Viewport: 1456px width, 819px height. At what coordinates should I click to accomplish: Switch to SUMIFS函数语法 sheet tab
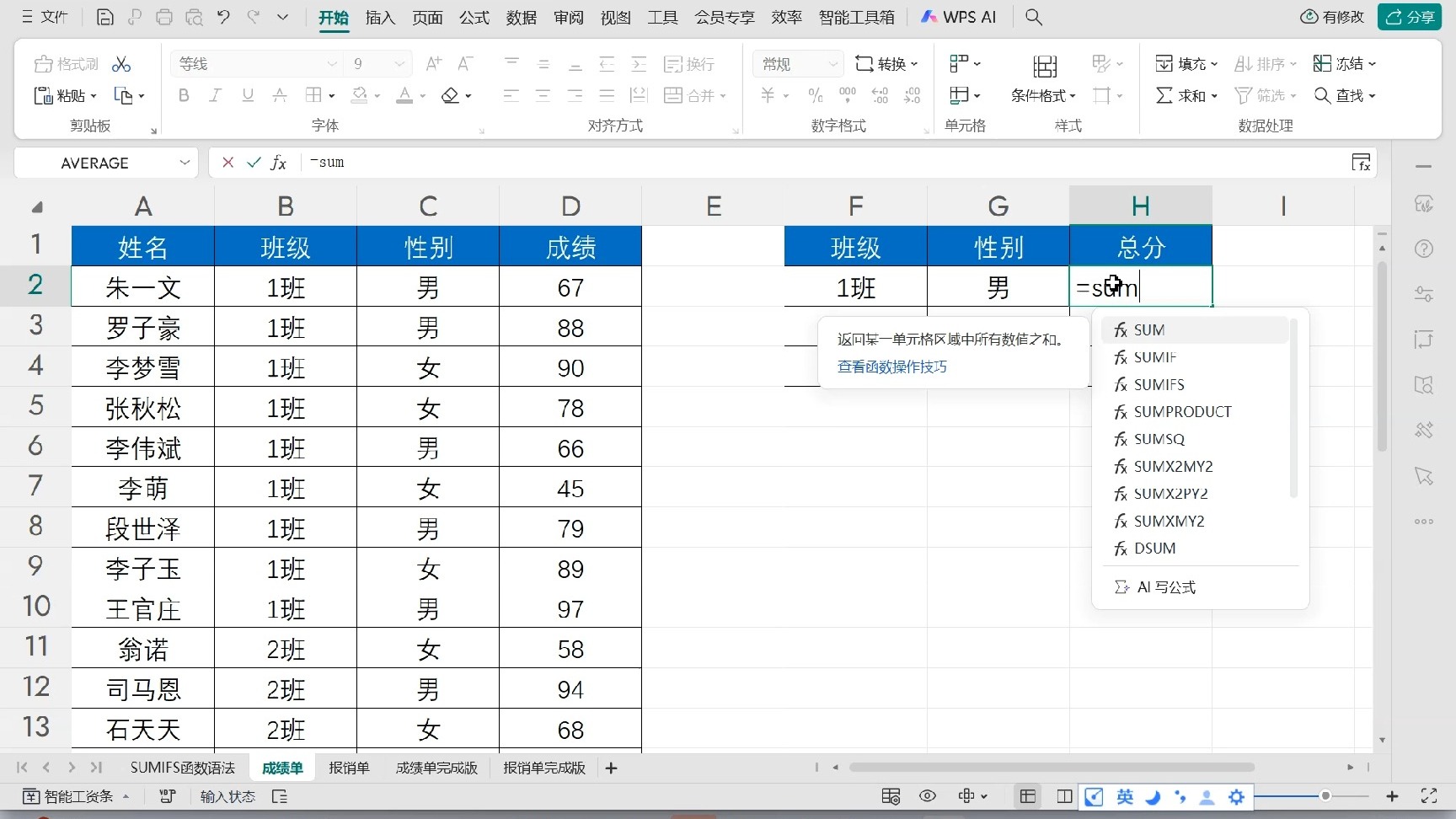pyautogui.click(x=183, y=768)
